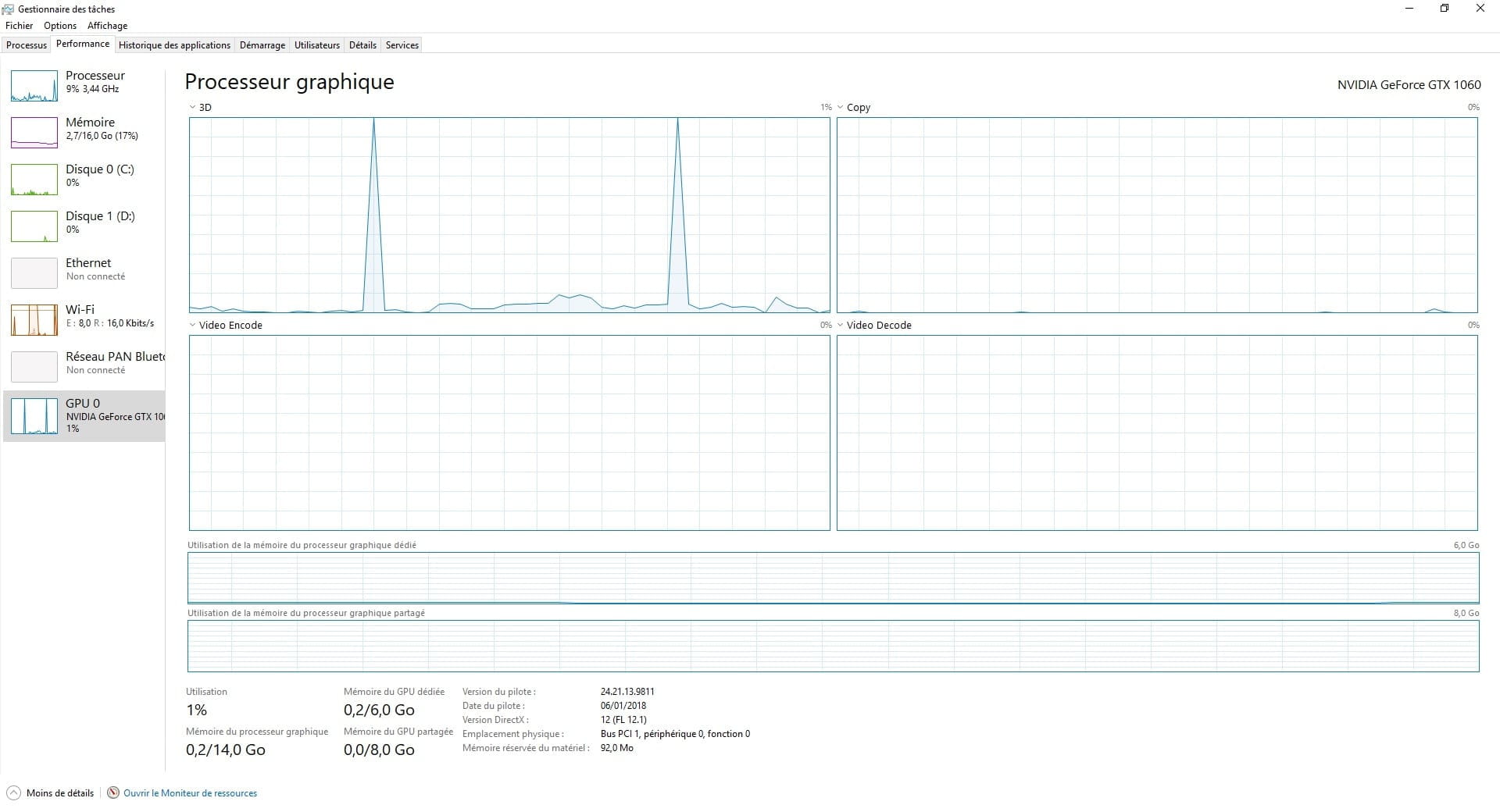Open the Video Encode engine dropdown

(x=192, y=325)
